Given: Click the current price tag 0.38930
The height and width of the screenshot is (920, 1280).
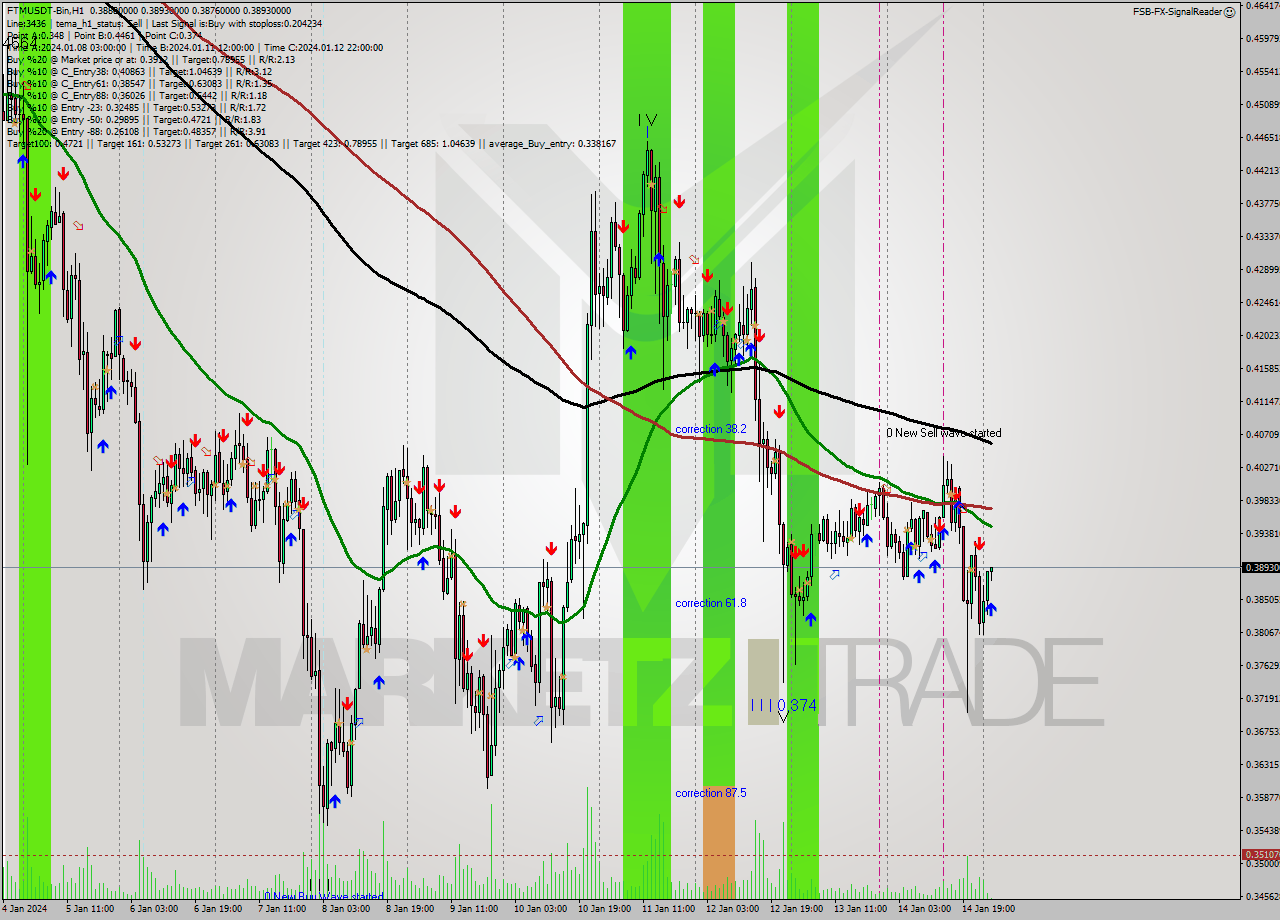Looking at the screenshot, I should coord(1260,567).
